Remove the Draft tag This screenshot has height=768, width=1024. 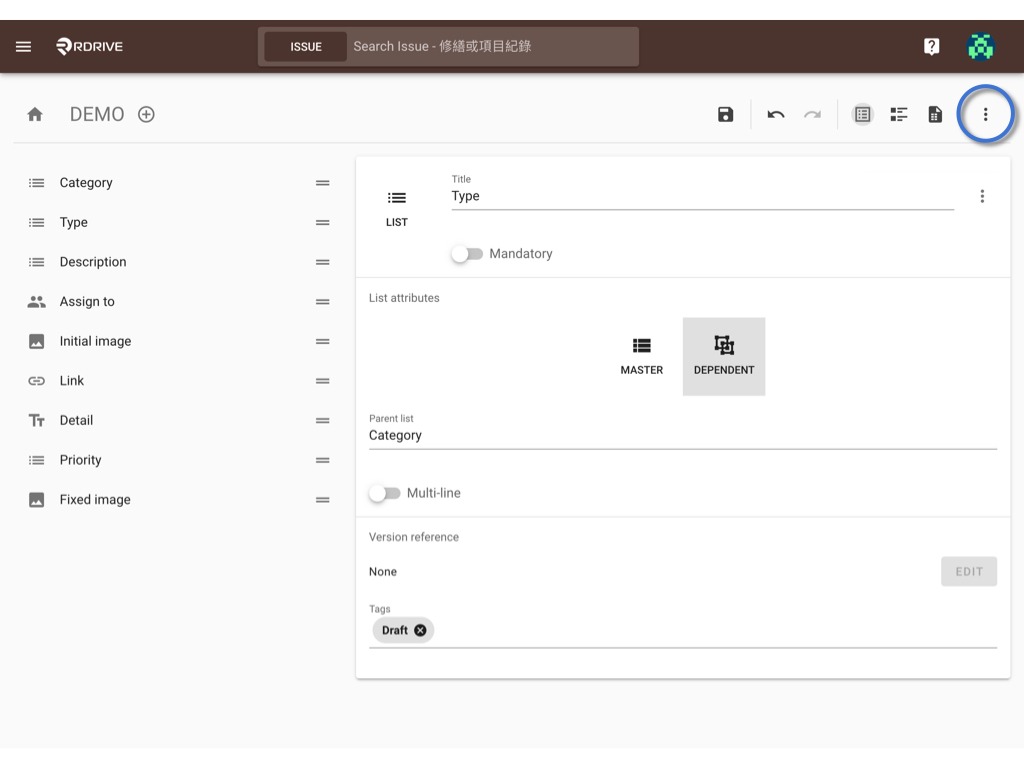[x=421, y=630]
